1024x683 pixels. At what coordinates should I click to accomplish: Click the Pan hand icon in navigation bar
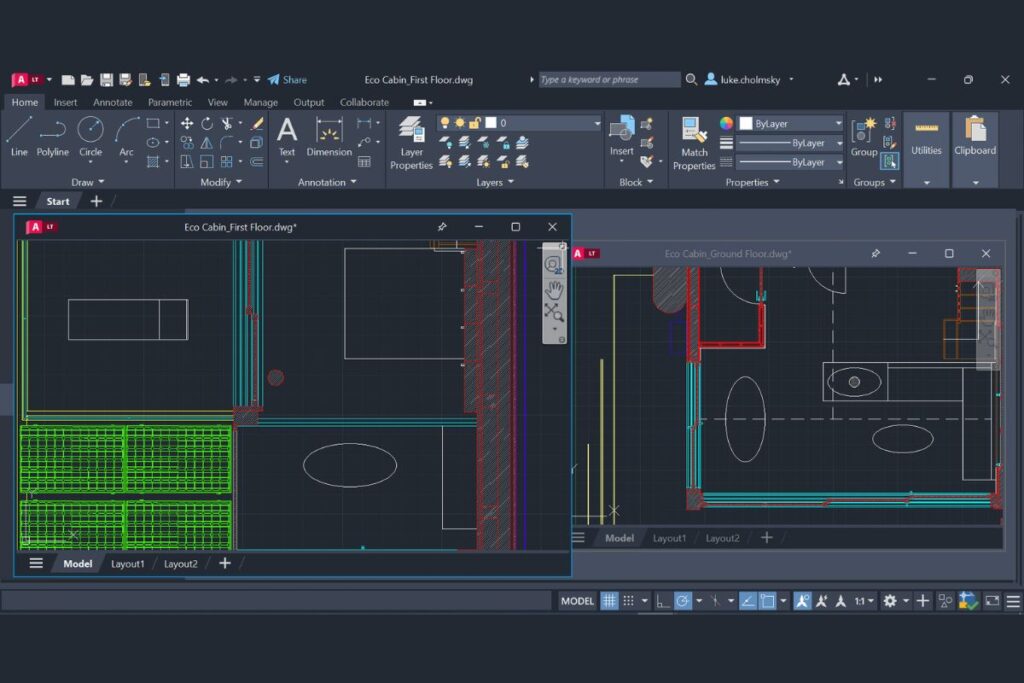click(553, 290)
